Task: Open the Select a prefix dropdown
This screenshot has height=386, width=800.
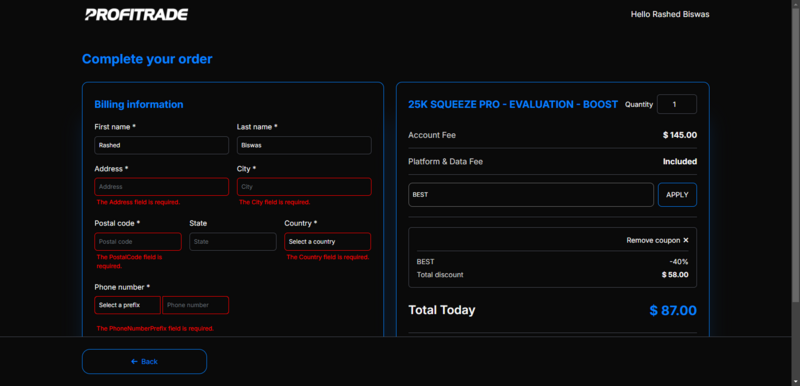Action: tap(128, 305)
